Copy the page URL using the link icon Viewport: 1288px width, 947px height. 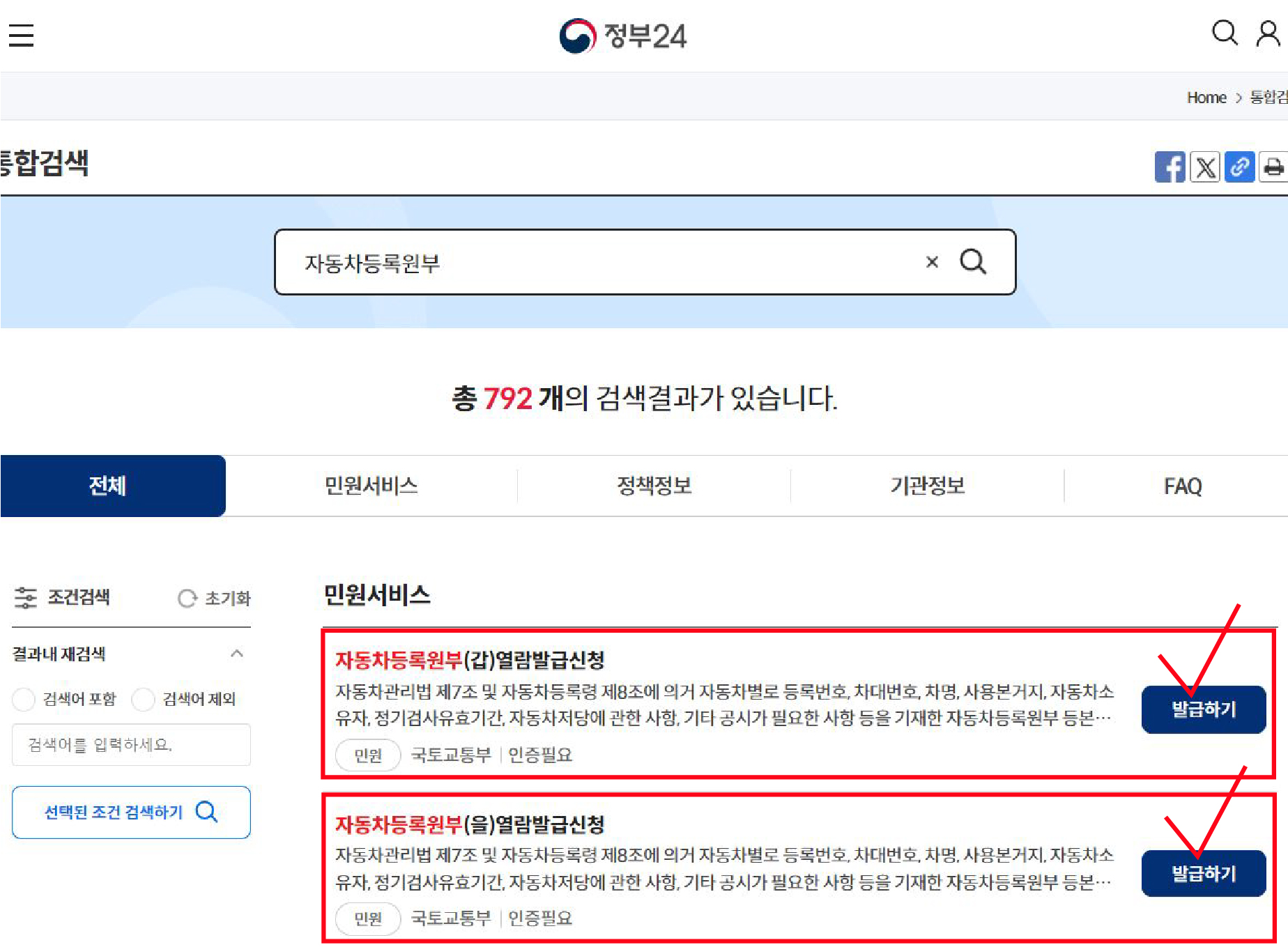pos(1240,167)
